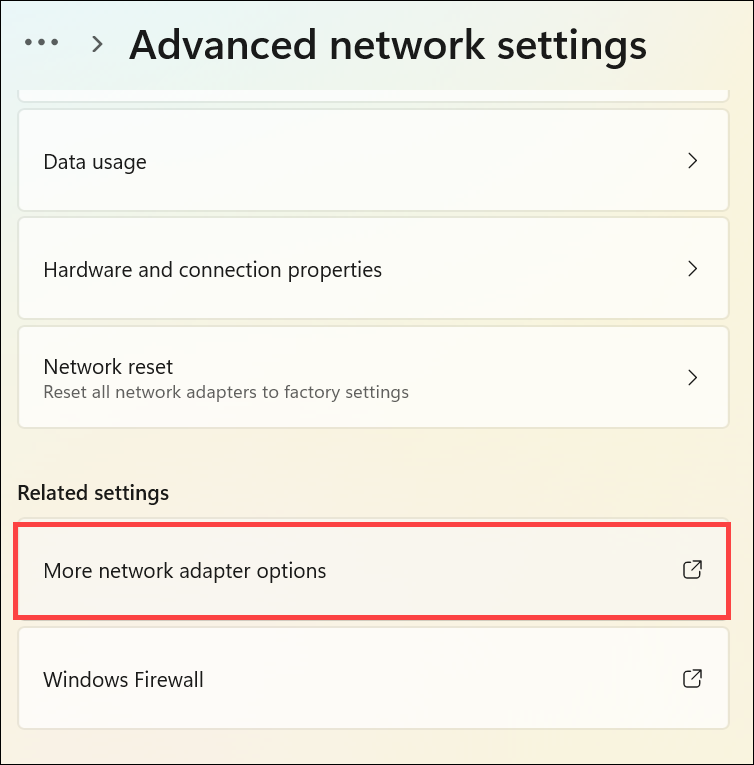Click the breadcrumb chevron separator arrow
754x765 pixels.
[x=97, y=44]
